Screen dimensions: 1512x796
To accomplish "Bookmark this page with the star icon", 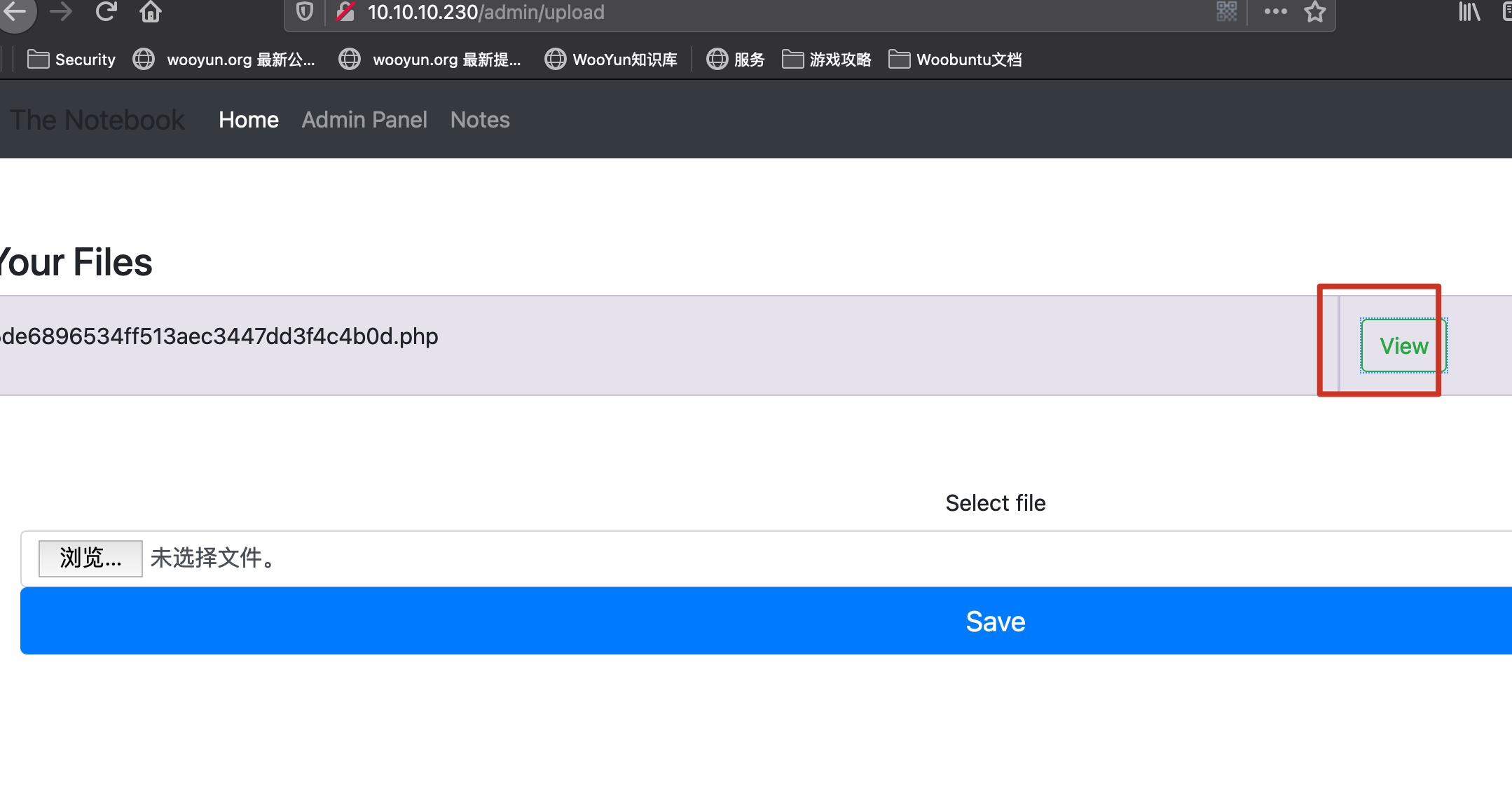I will pos(1315,12).
